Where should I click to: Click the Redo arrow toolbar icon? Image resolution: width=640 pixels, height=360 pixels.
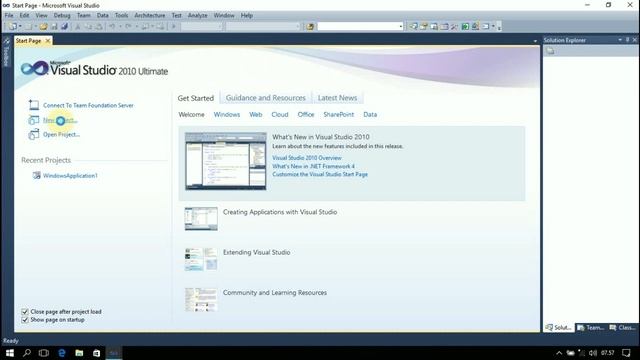click(x=128, y=27)
